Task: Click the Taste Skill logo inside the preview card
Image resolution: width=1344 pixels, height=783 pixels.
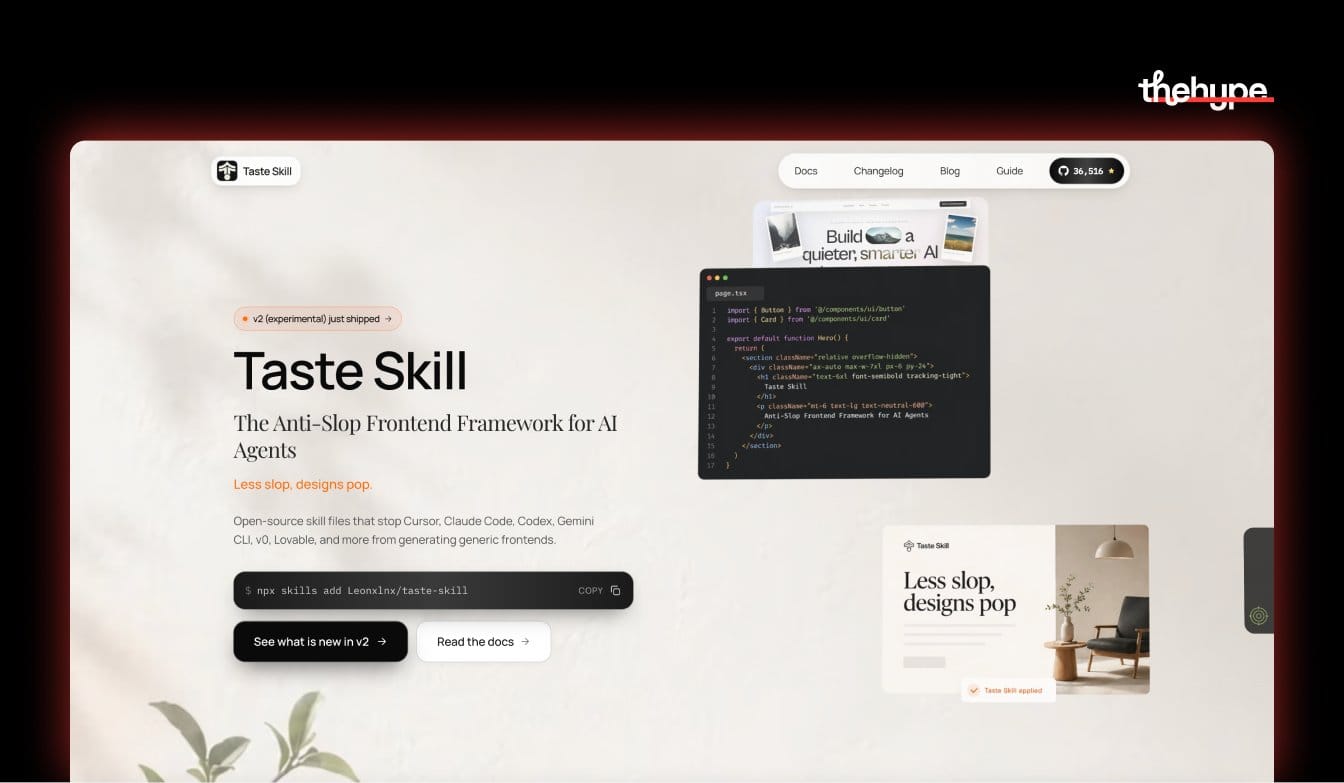Action: click(926, 546)
